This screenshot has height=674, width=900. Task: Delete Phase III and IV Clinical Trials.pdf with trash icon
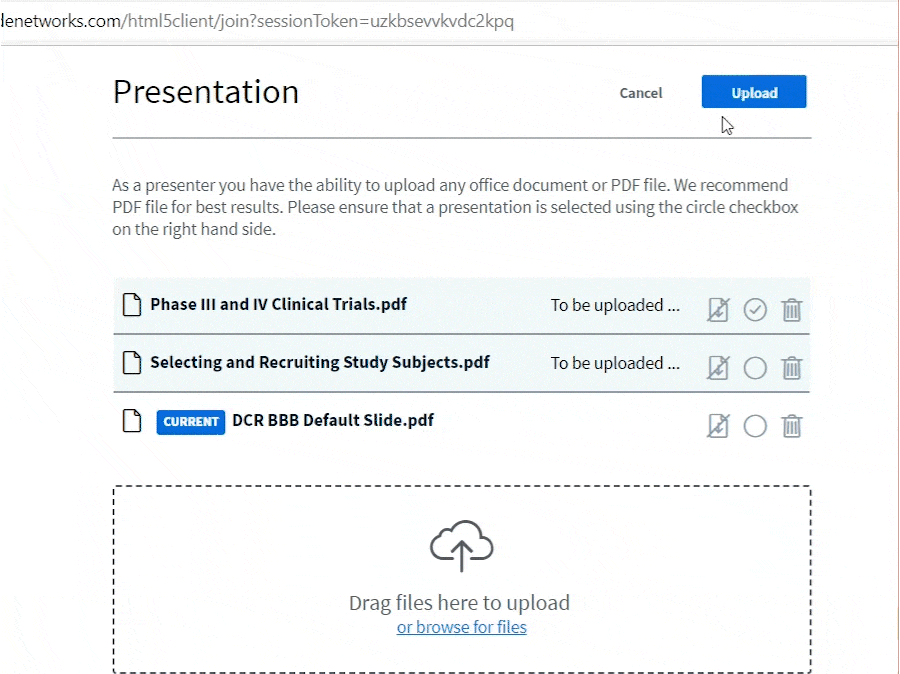(x=791, y=310)
